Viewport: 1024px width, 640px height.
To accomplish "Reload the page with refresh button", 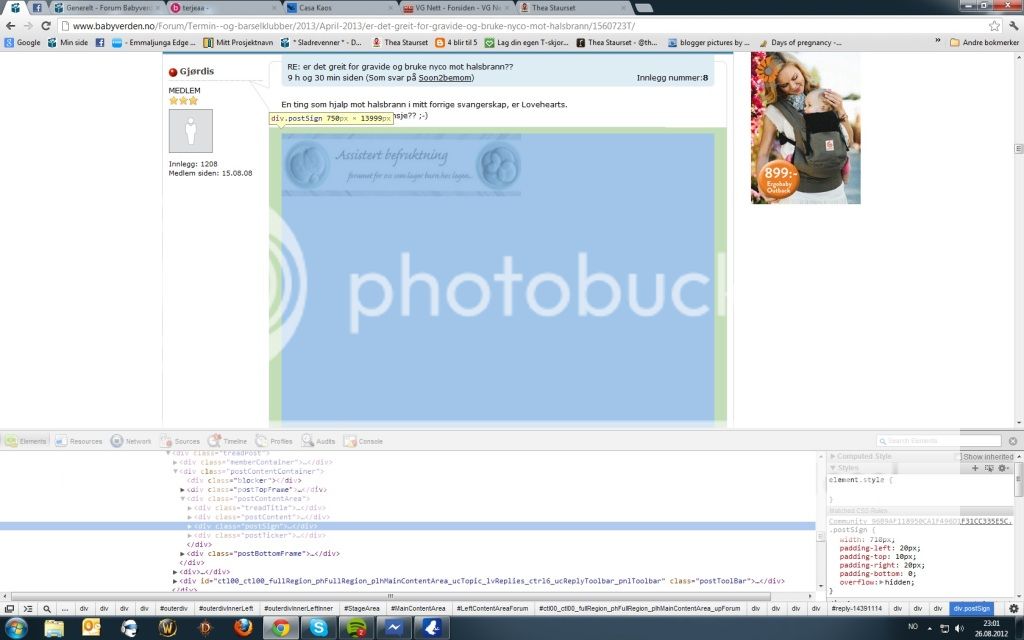I will pos(46,25).
